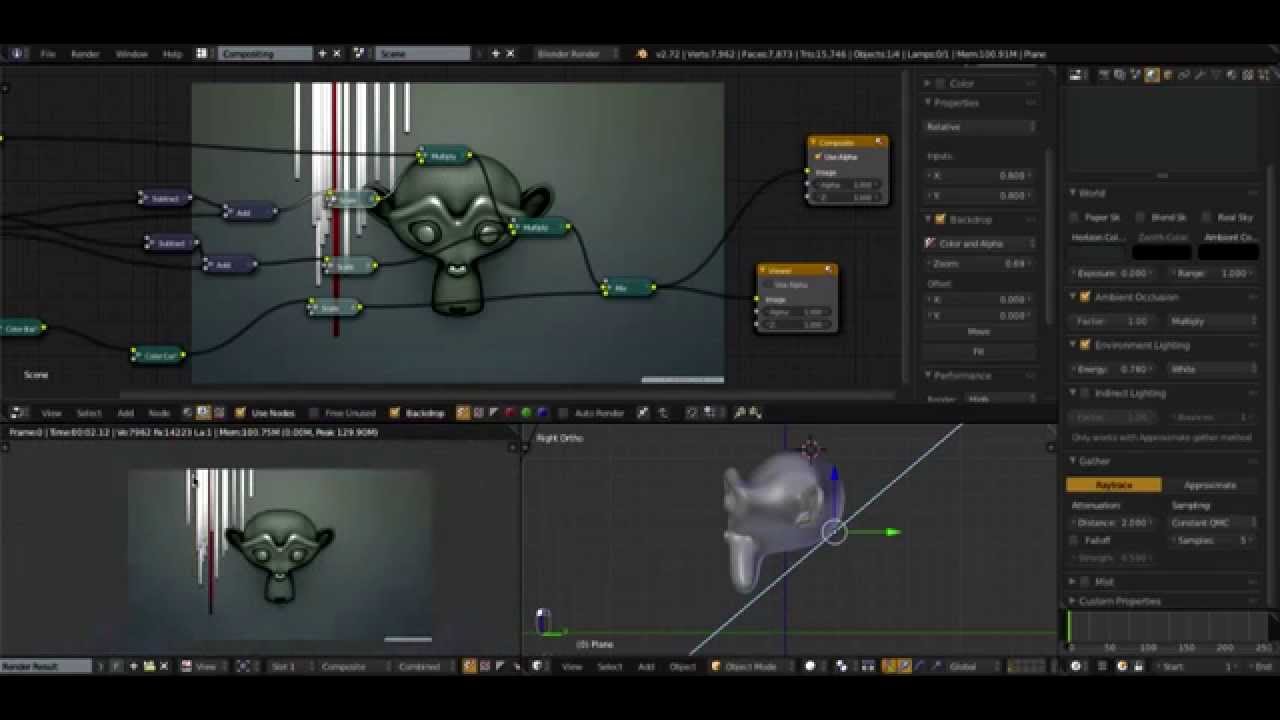1280x720 pixels.
Task: Toggle backdrop color and alpha channel icon
Action: 462,412
